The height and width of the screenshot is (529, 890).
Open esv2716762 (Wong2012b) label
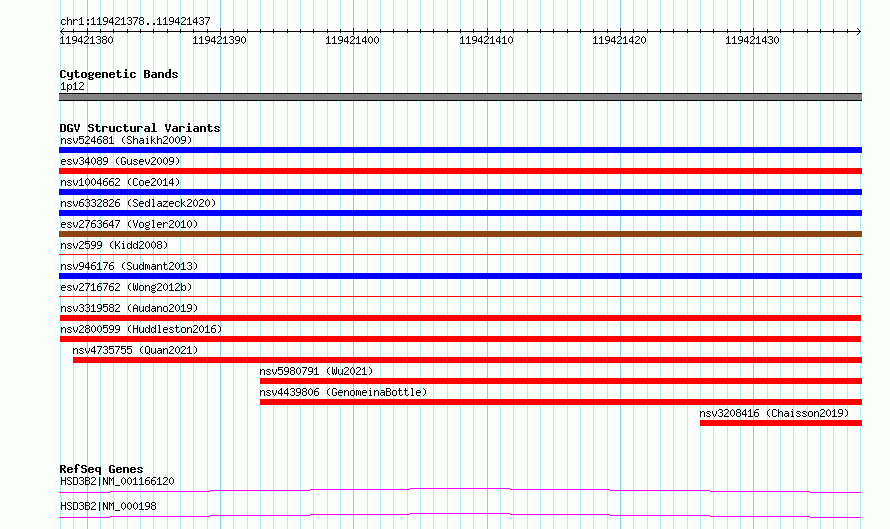[x=126, y=287]
